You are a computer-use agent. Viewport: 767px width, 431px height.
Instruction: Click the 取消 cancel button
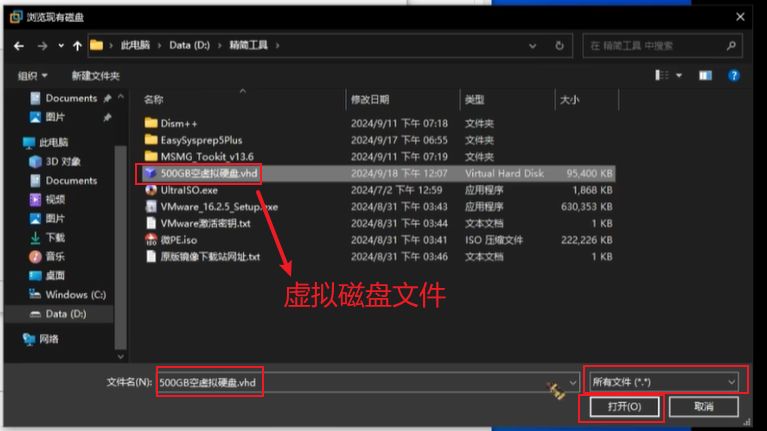tap(703, 407)
